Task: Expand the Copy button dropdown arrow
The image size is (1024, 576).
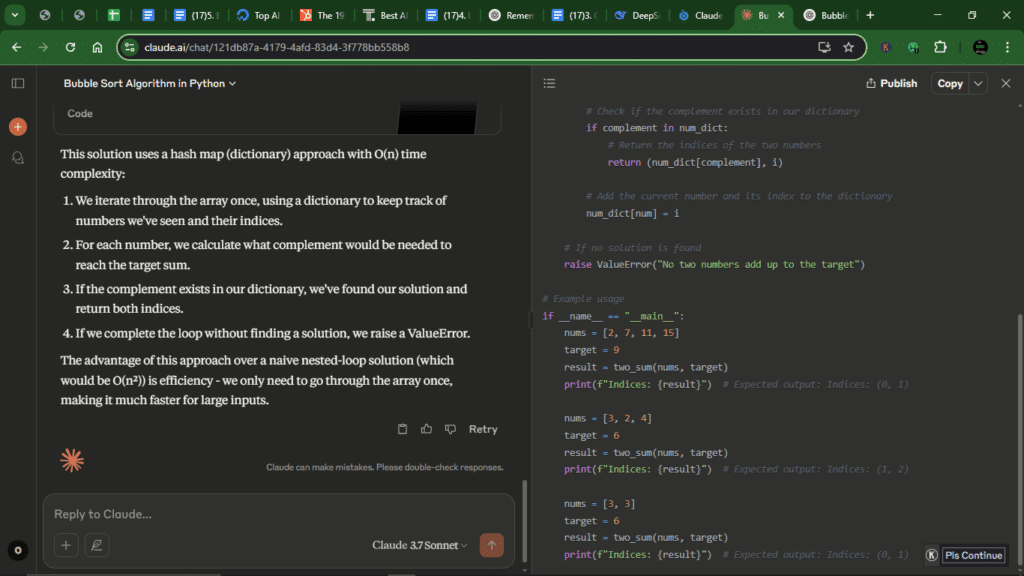Action: (x=975, y=83)
